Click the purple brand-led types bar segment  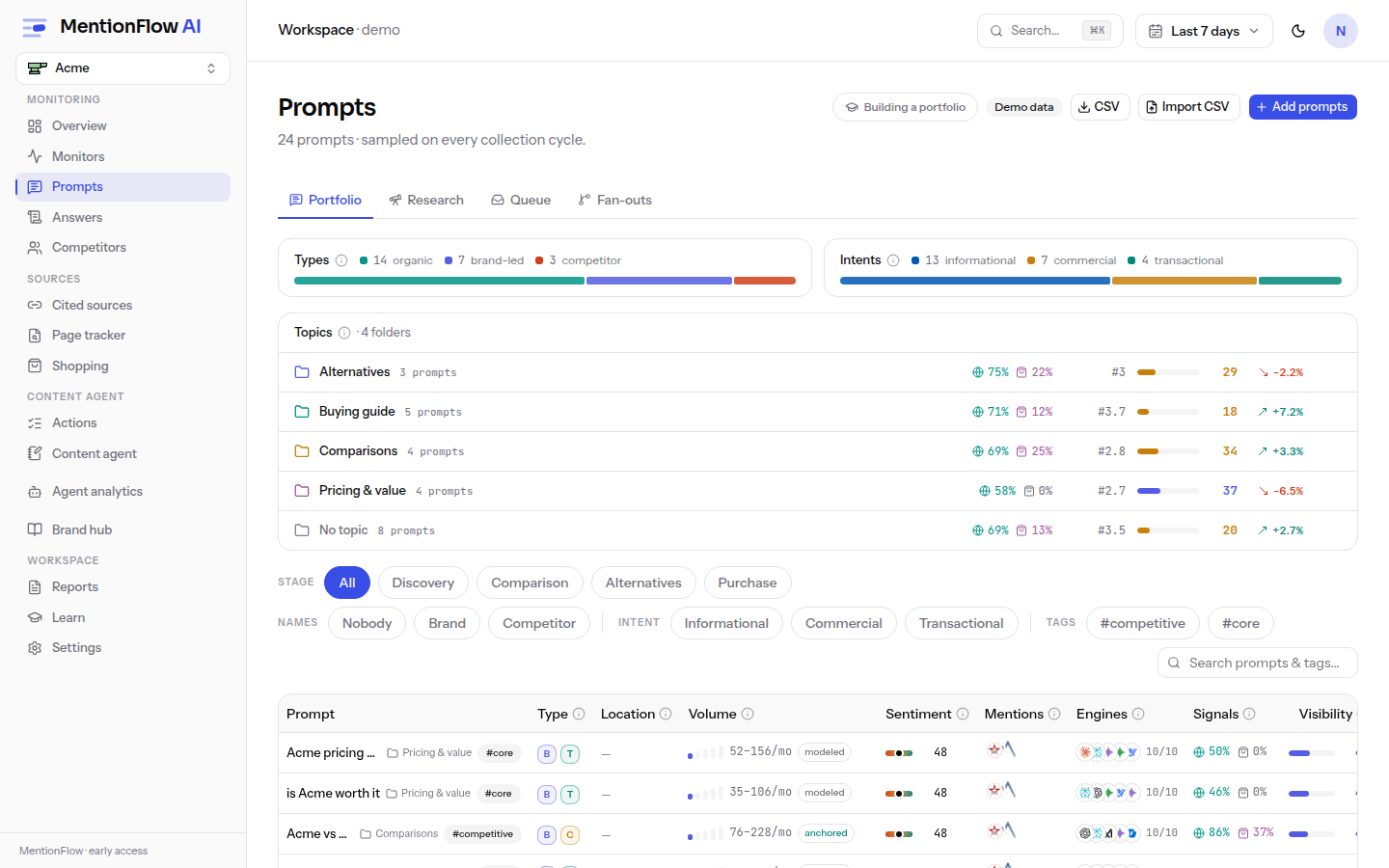click(659, 281)
